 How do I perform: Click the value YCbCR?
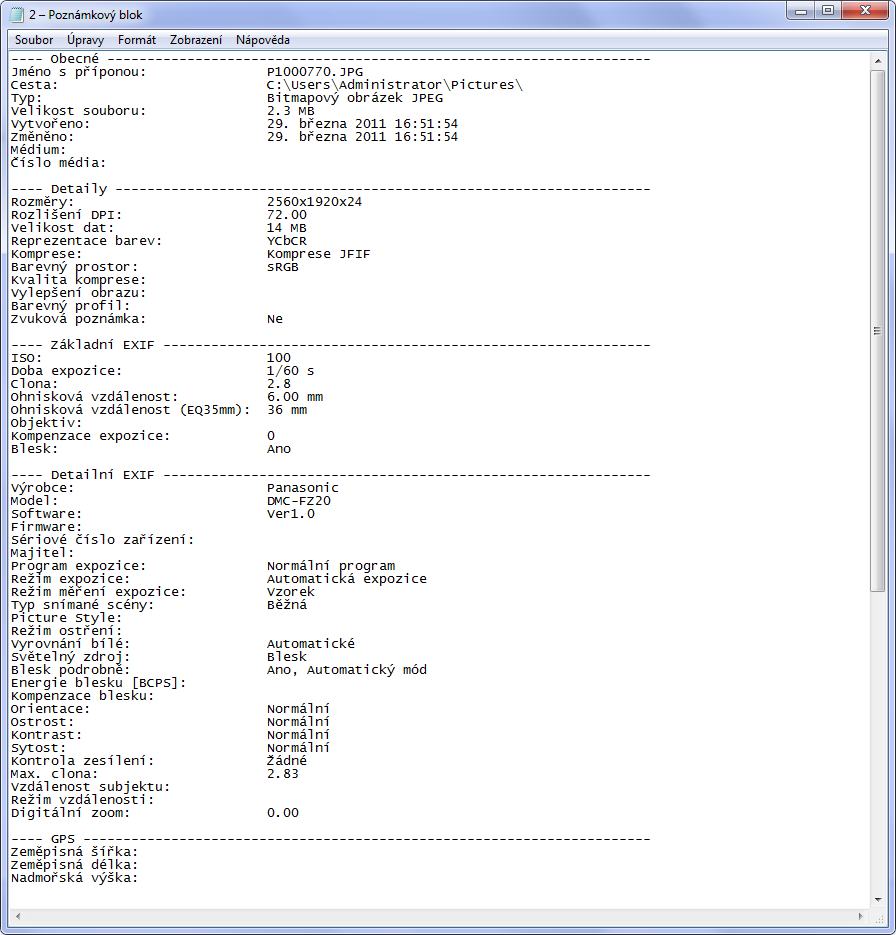[287, 241]
